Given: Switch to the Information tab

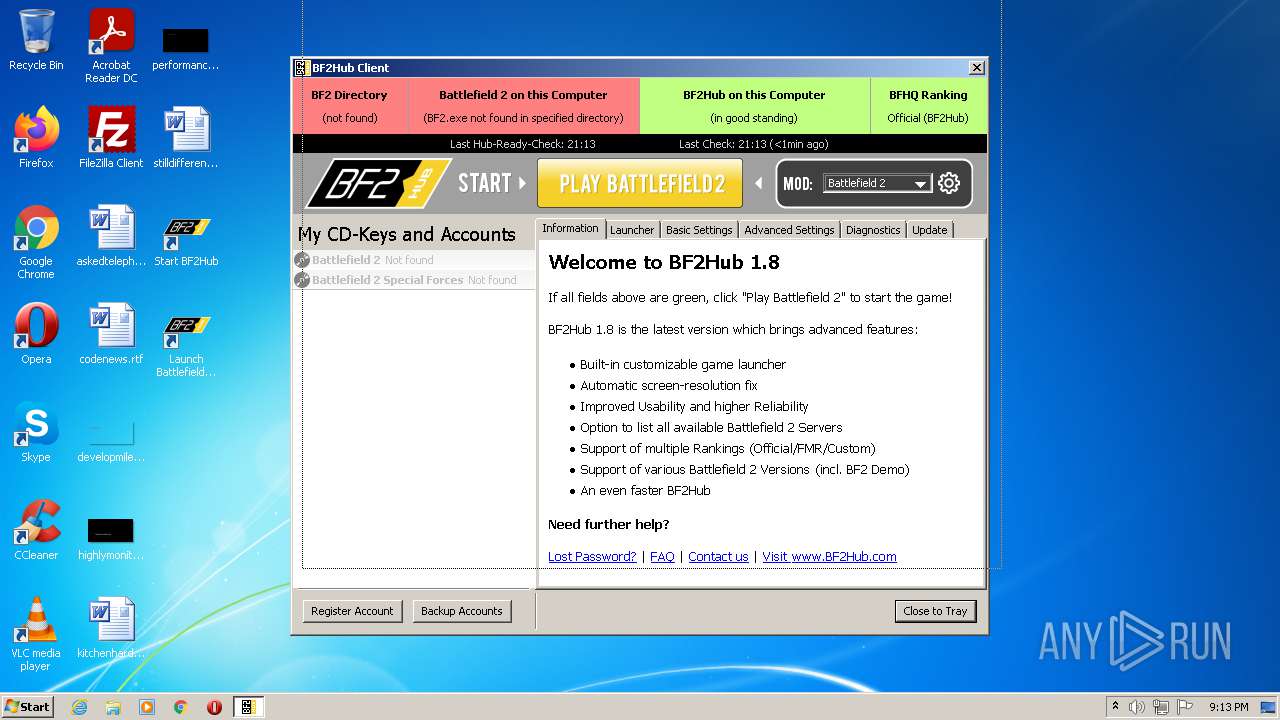Looking at the screenshot, I should point(570,228).
